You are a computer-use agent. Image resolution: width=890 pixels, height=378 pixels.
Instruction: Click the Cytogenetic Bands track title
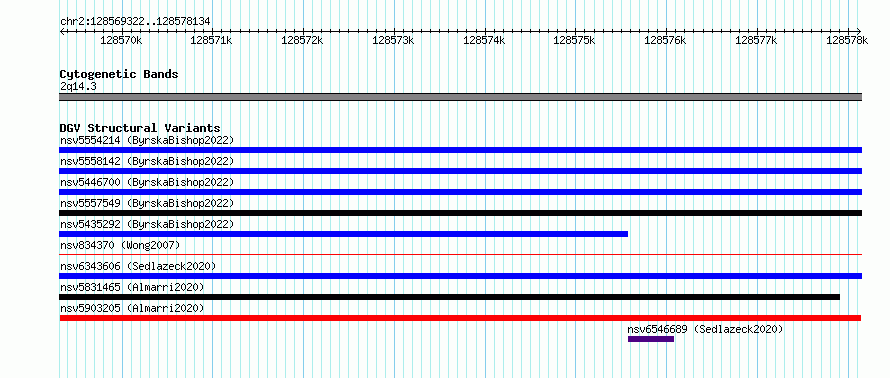[119, 74]
